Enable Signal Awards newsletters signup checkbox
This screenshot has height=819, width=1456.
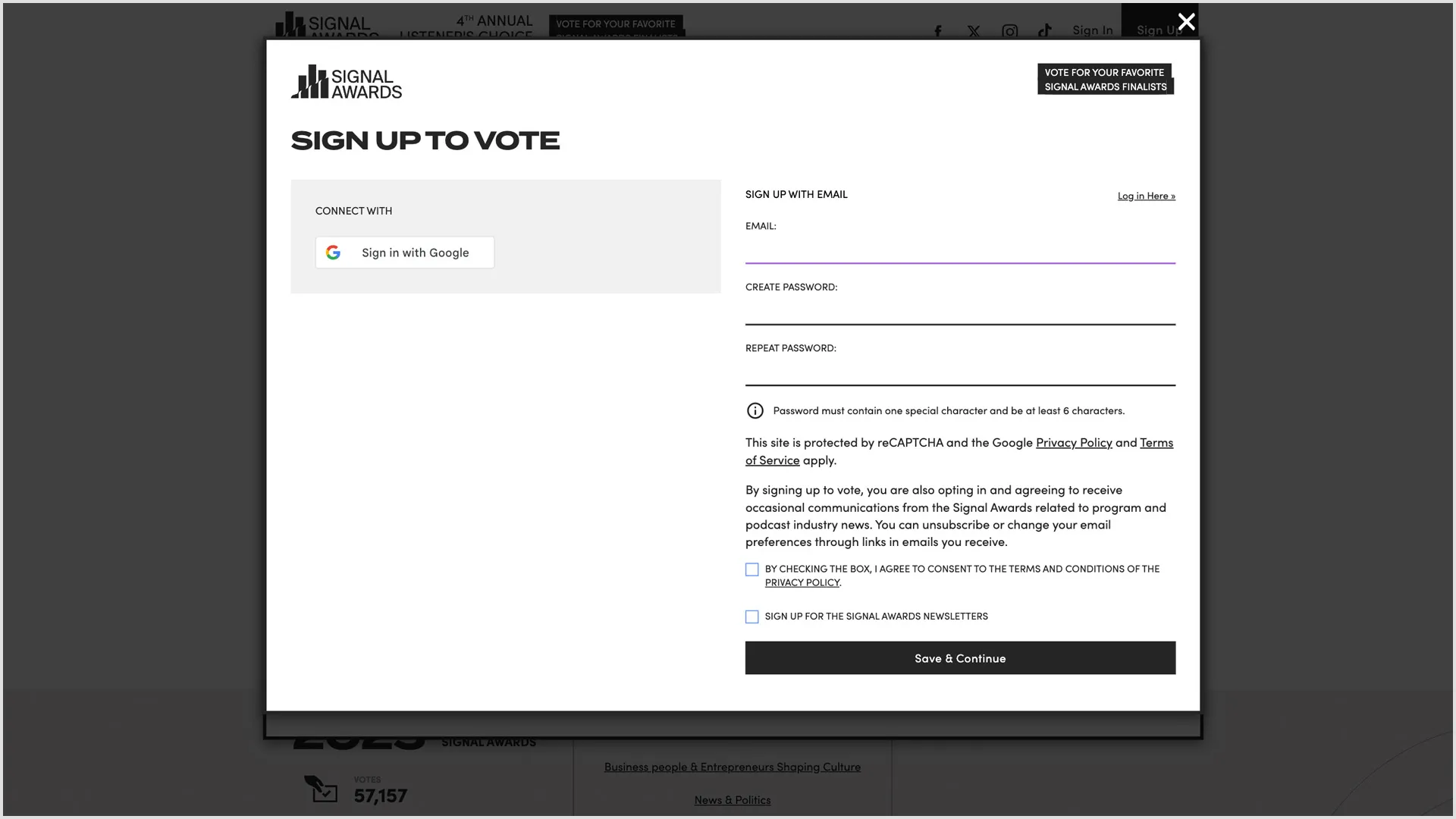point(752,617)
